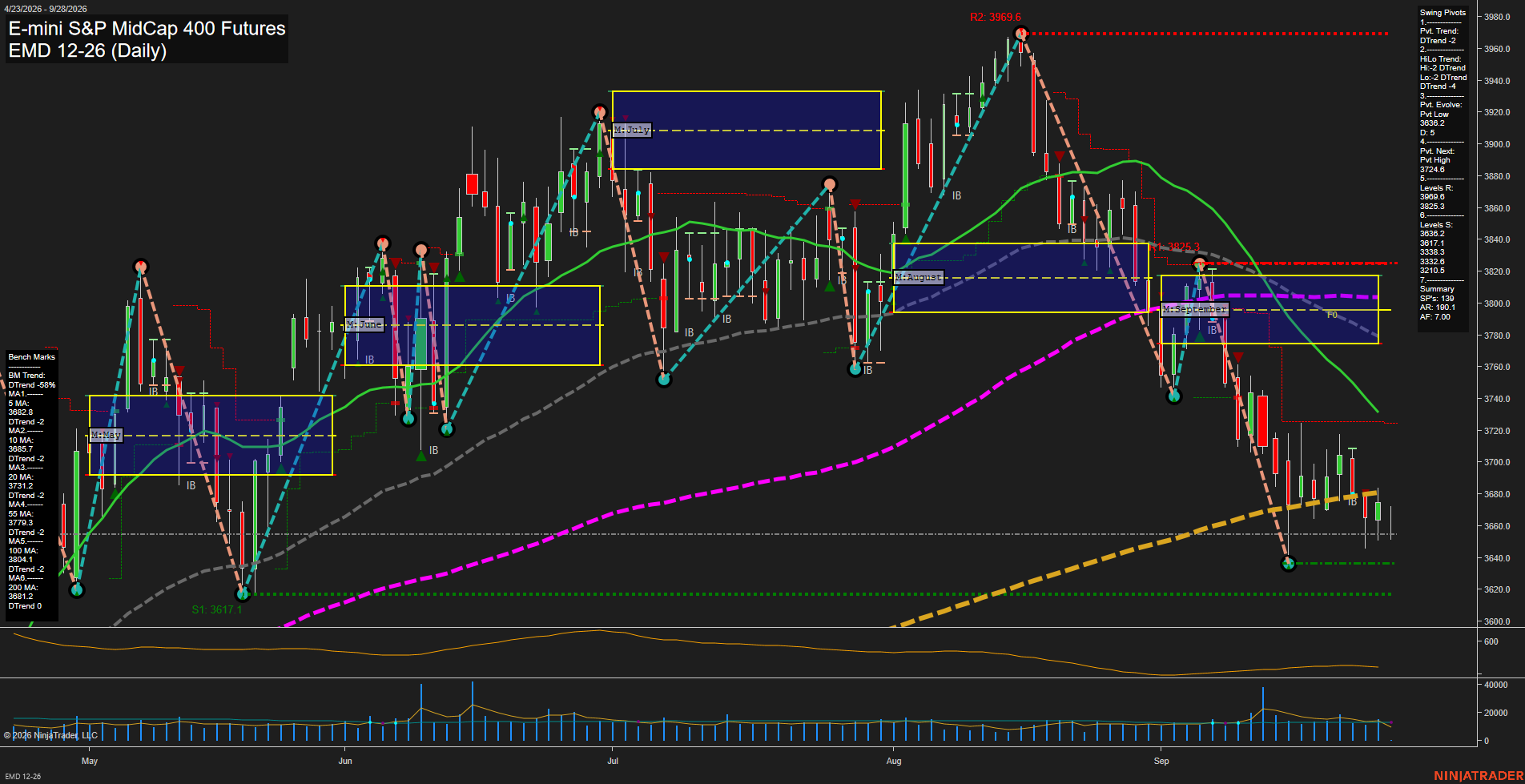Screen dimensions: 1525x784
Task: Click the 5 MA: label in Bench Marks
Action: 18,404
